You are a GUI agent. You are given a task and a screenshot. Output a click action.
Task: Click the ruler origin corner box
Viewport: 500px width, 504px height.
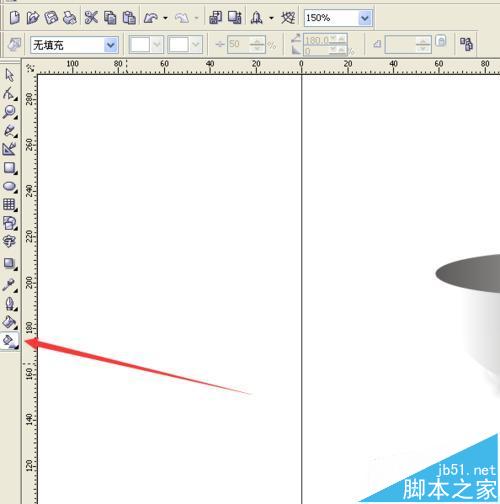(30, 68)
